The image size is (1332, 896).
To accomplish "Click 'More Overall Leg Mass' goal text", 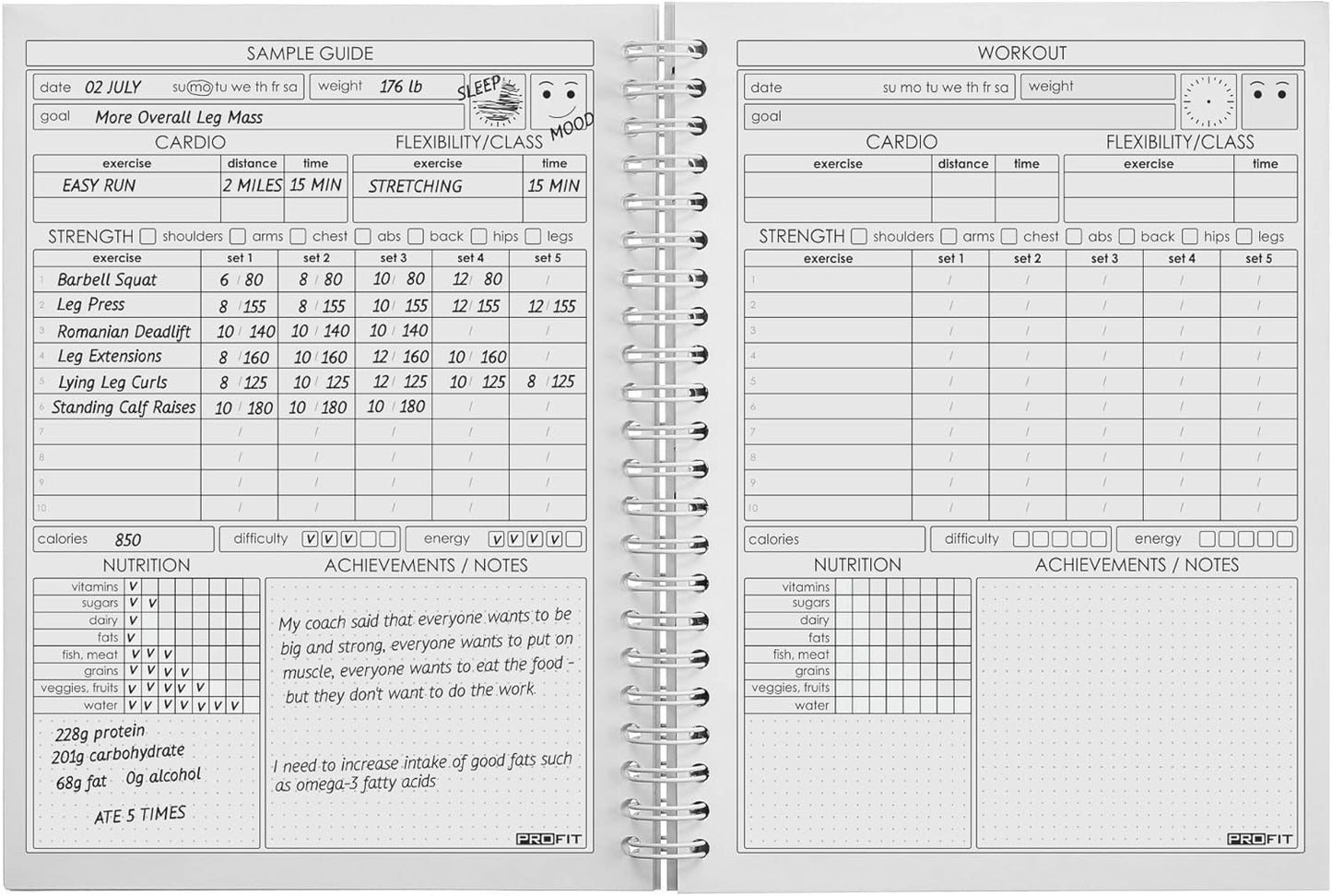I will click(x=179, y=117).
